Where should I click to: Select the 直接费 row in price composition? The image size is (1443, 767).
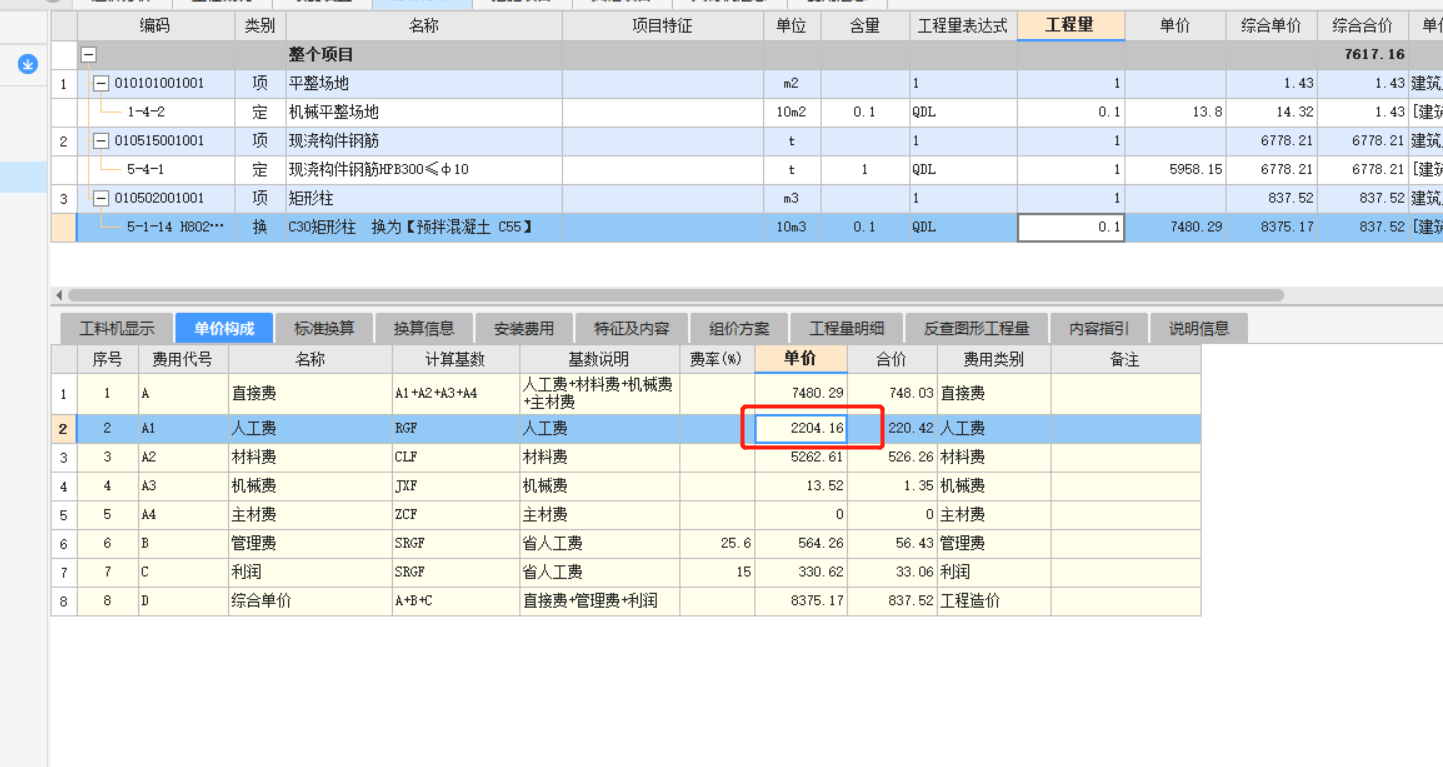pos(626,394)
